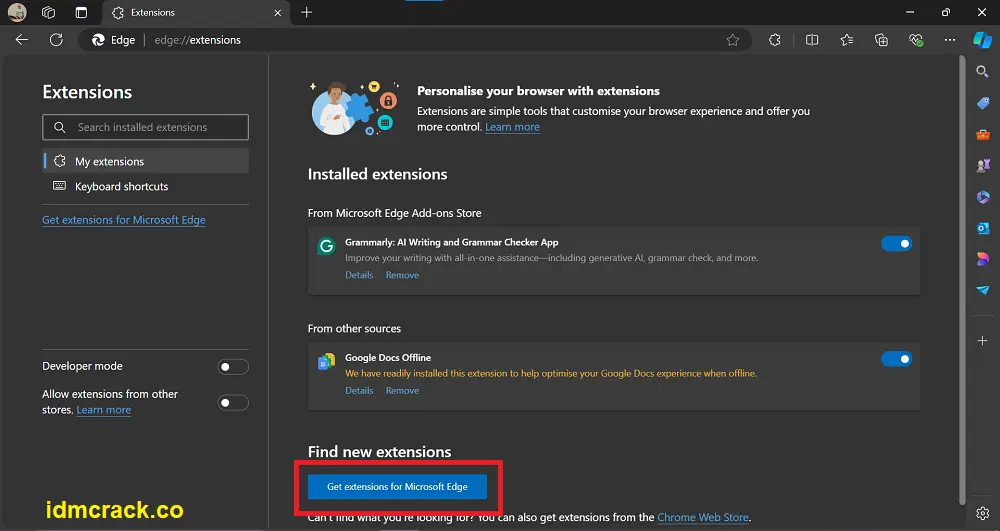Open sidebar Microsoft 365 icon
Screen dimensions: 1000x531
[983, 197]
